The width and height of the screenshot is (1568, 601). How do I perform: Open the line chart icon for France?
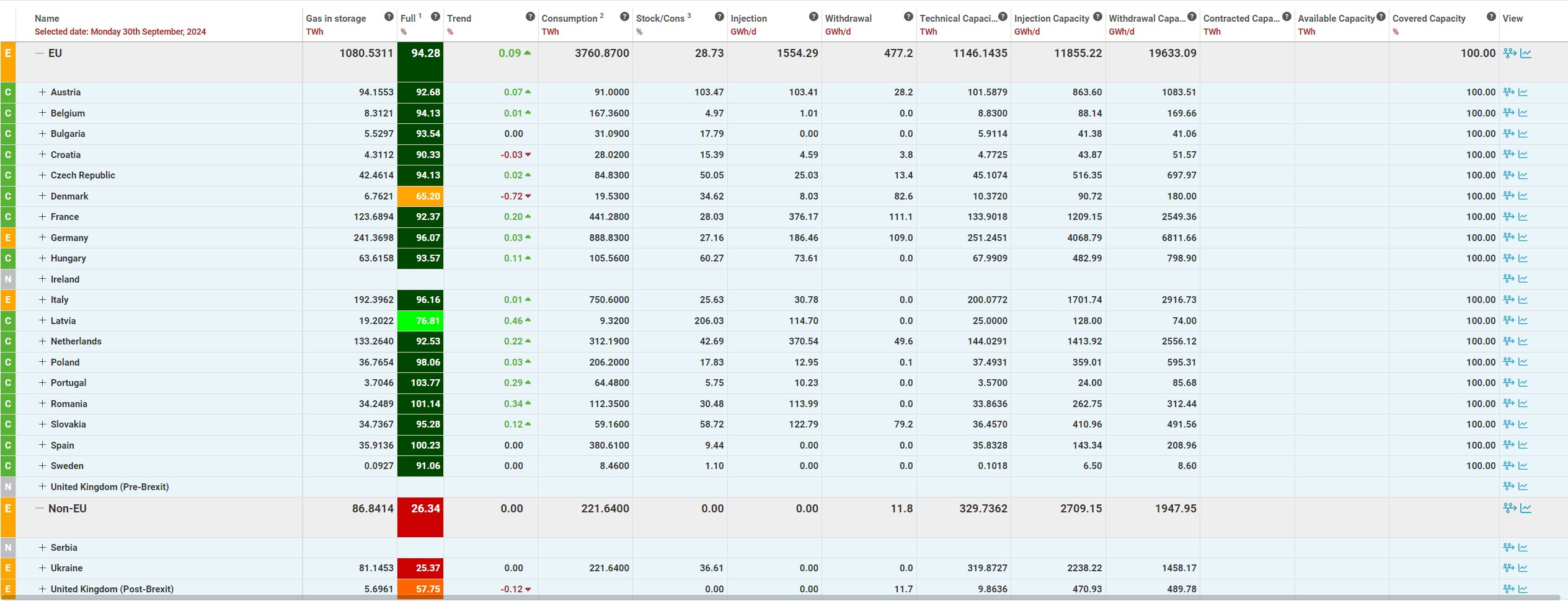click(x=1523, y=217)
